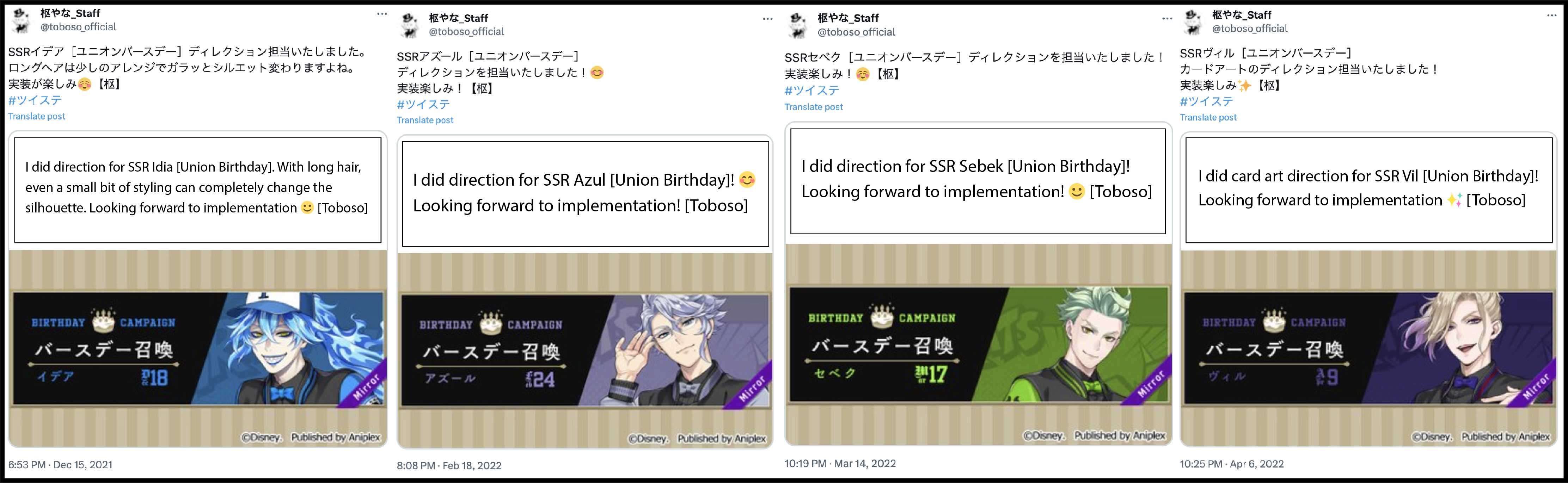Screen dimensions: 1568x483
Task: Translate the Azul Union Birthday post
Action: (x=425, y=120)
